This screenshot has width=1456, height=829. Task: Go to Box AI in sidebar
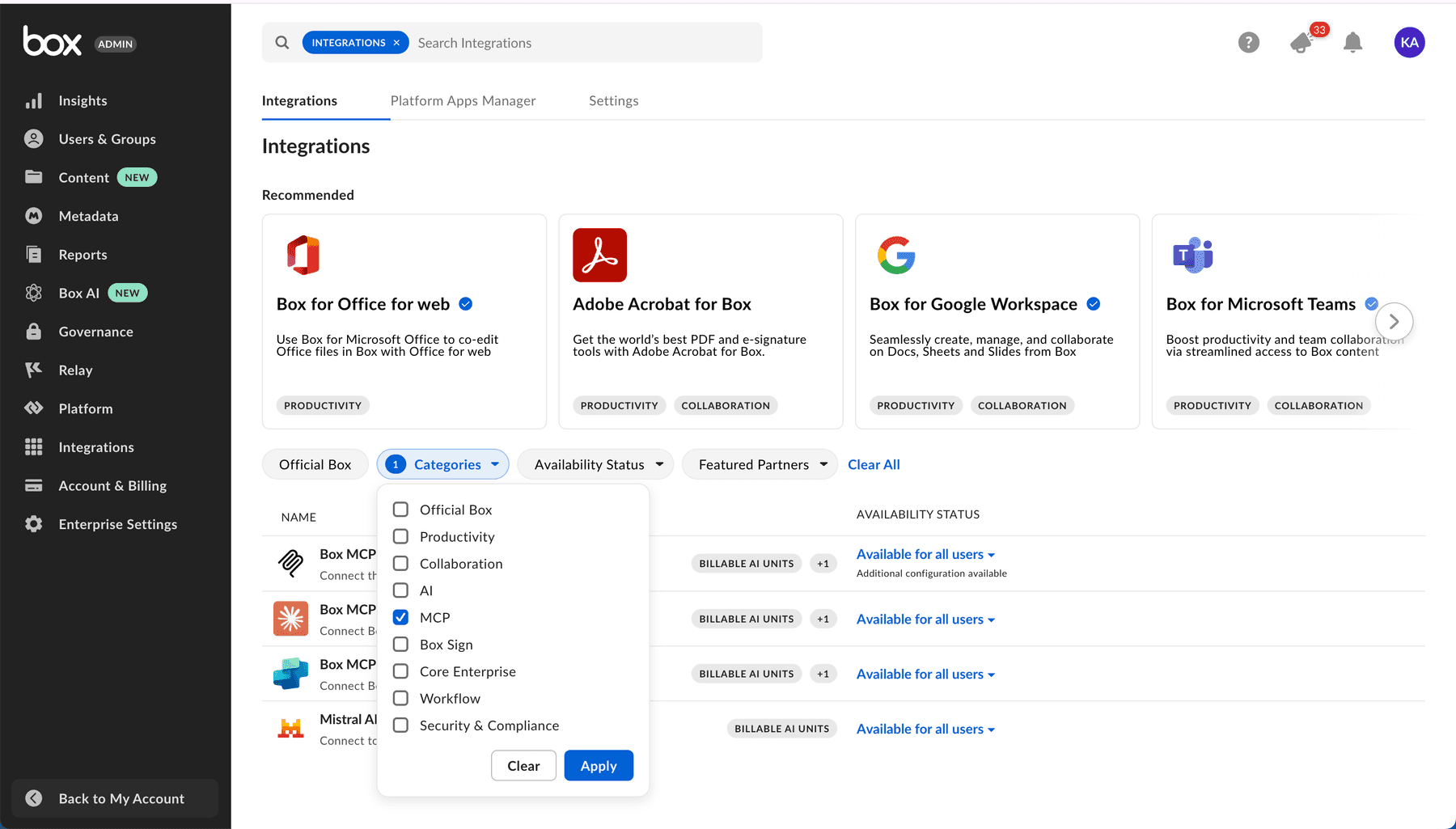tap(78, 293)
